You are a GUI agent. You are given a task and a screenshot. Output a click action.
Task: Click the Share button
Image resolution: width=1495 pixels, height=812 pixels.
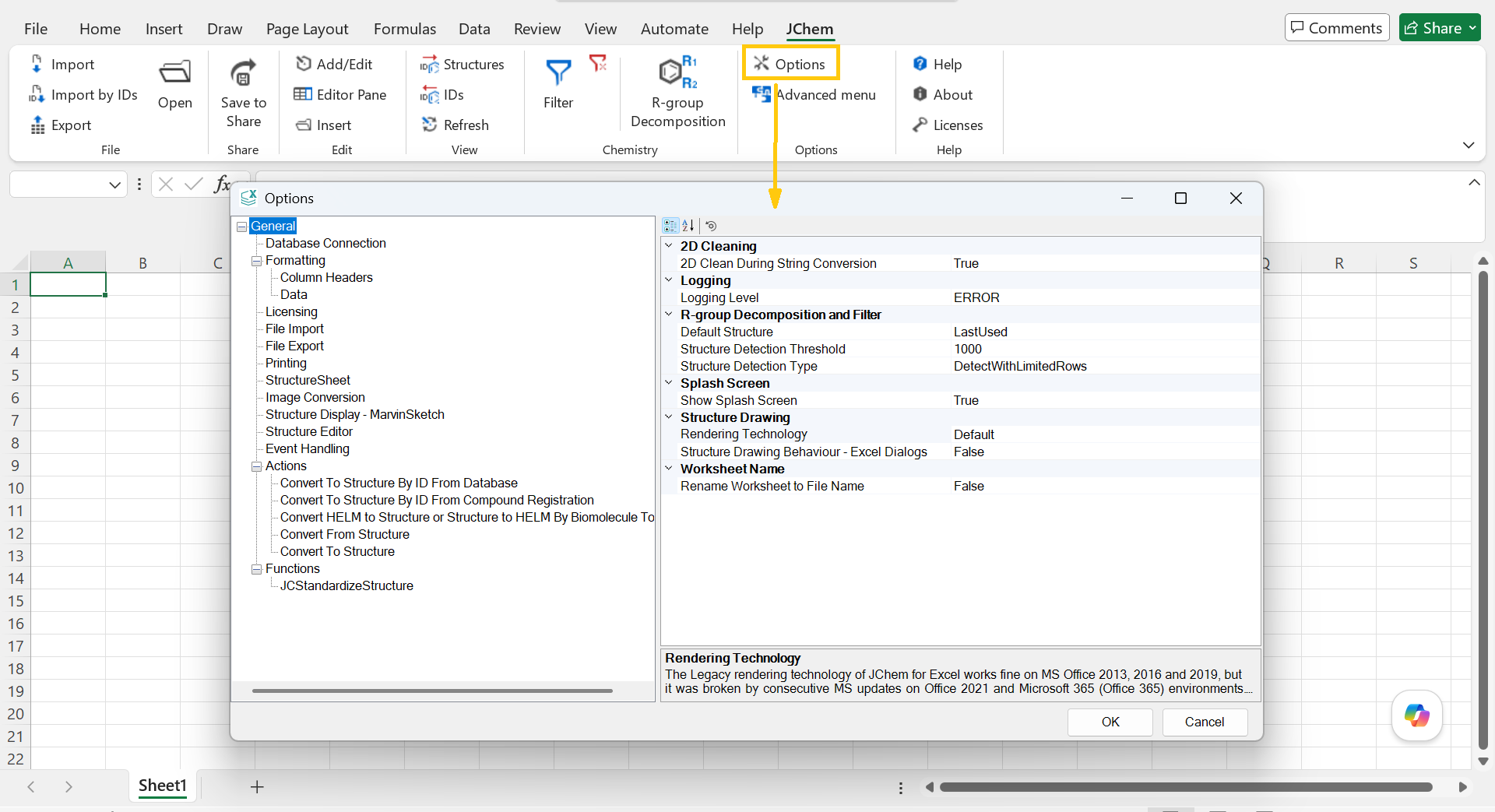pyautogui.click(x=1440, y=28)
